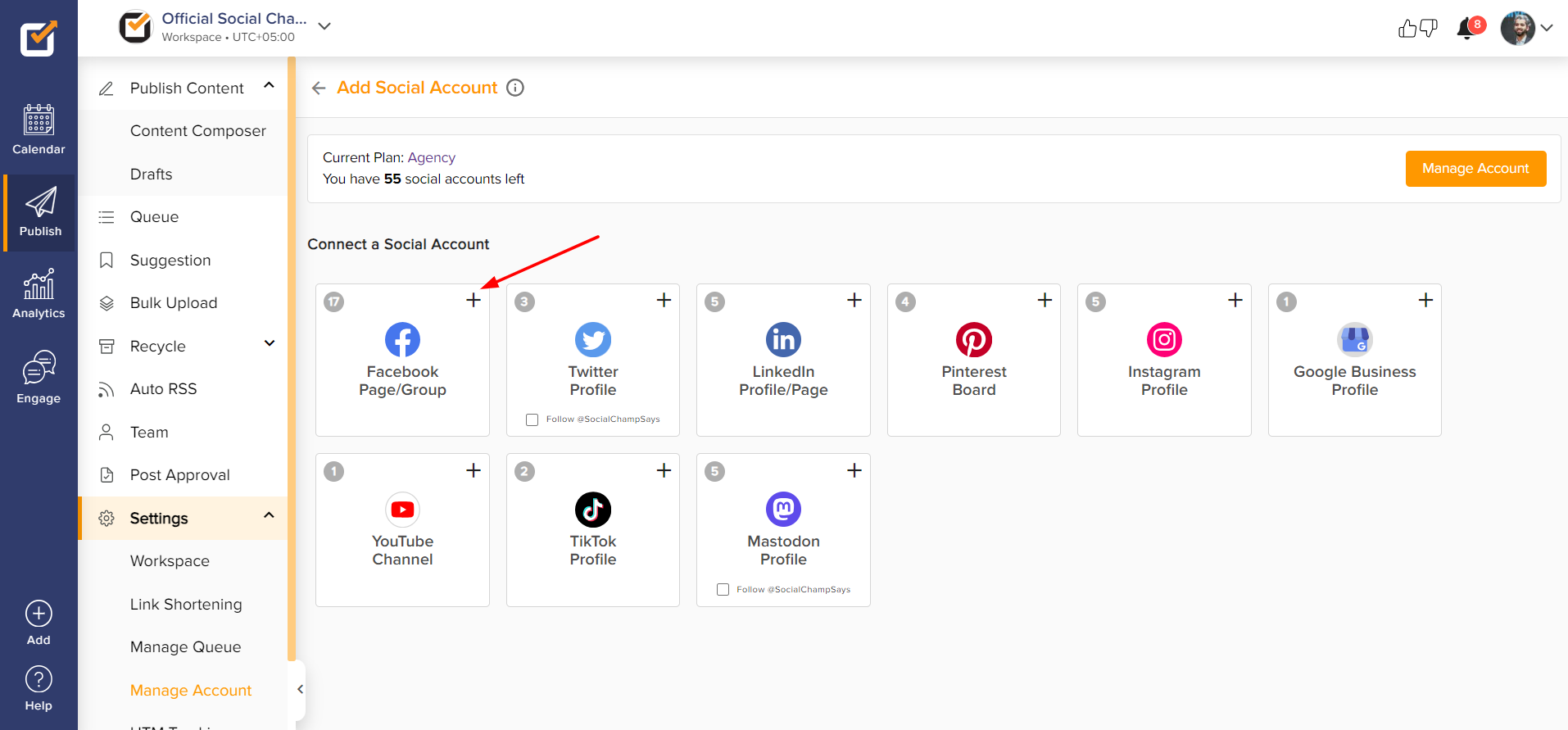
Task: Click the Twitter bird logo
Action: tap(593, 339)
